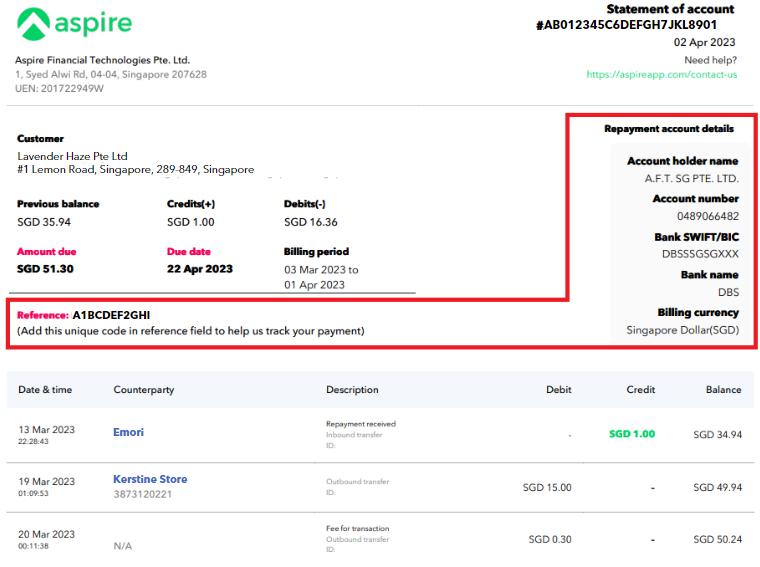The width and height of the screenshot is (760, 567).
Task: Click the N/A counterparty cell
Action: (x=123, y=546)
